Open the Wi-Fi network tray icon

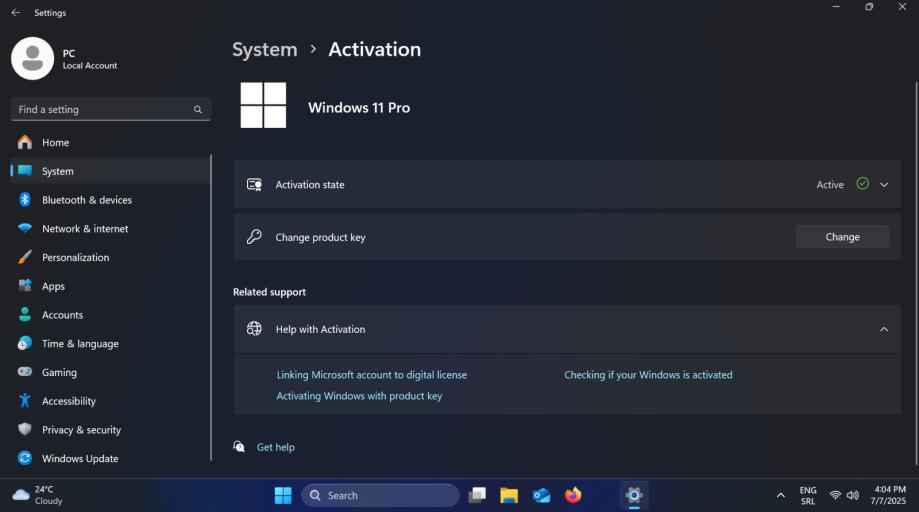[x=835, y=496]
